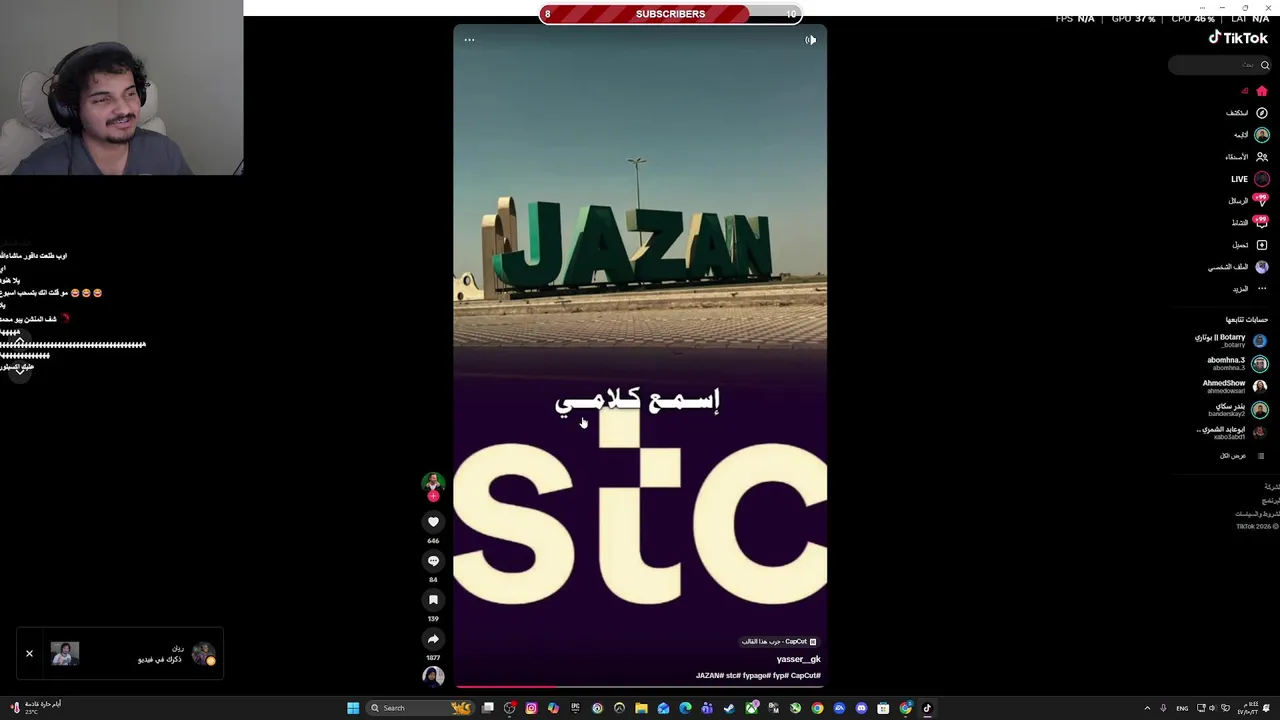
Task: Open the Explore compass icon
Action: click(x=1262, y=113)
